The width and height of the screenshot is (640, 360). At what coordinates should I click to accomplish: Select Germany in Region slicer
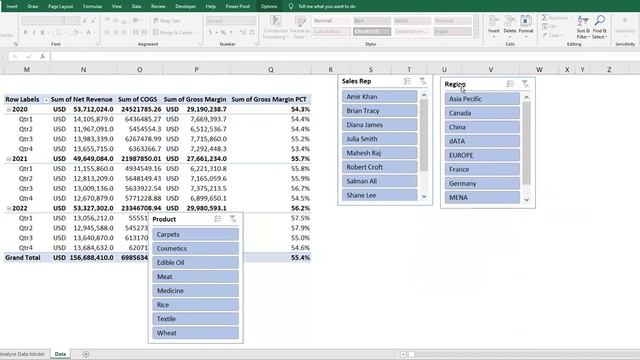pyautogui.click(x=482, y=183)
